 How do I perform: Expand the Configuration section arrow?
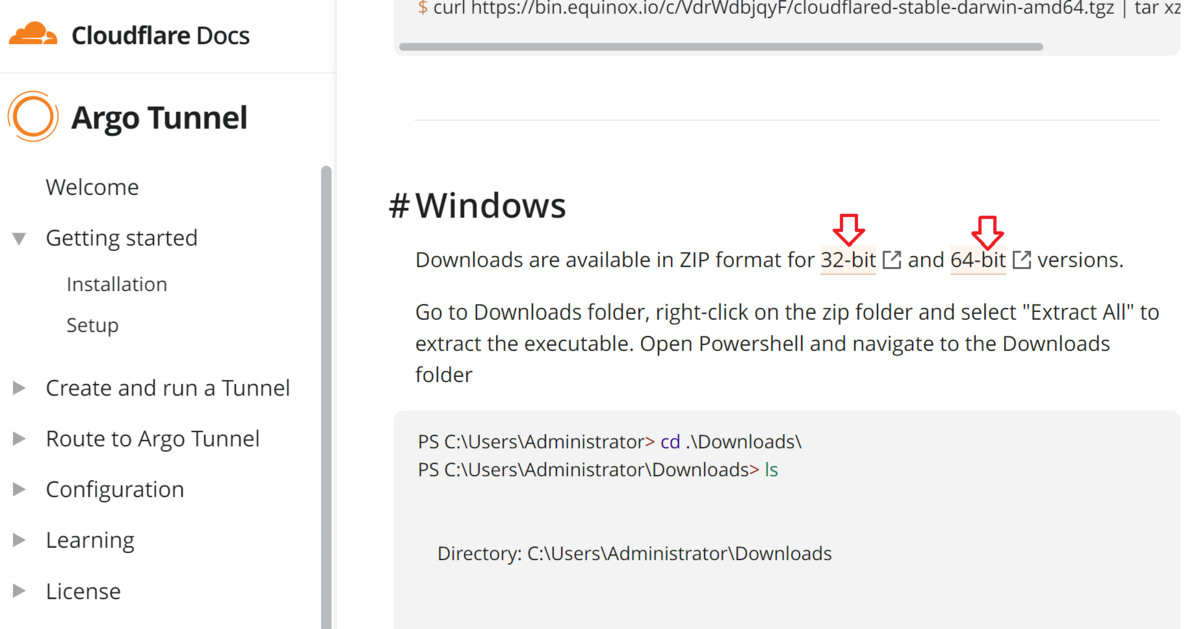19,489
